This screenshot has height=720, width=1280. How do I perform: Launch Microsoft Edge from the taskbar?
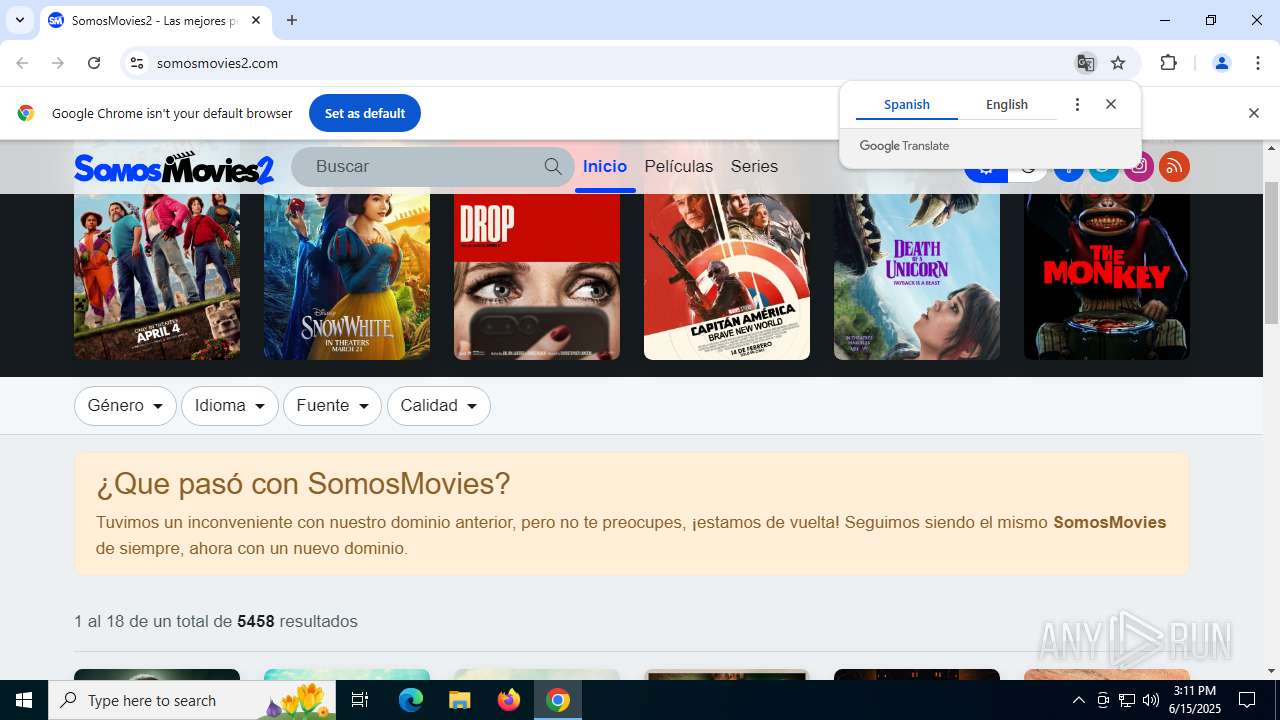(411, 700)
